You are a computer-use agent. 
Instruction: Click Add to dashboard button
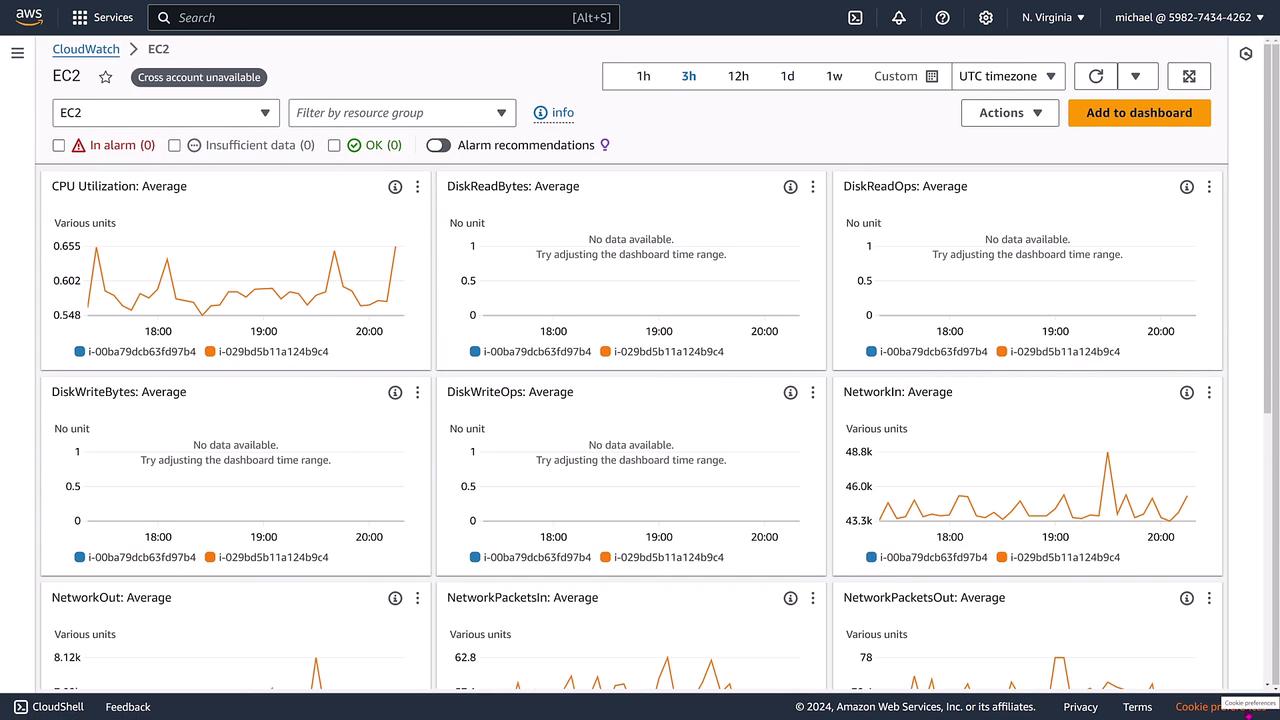coord(1139,113)
